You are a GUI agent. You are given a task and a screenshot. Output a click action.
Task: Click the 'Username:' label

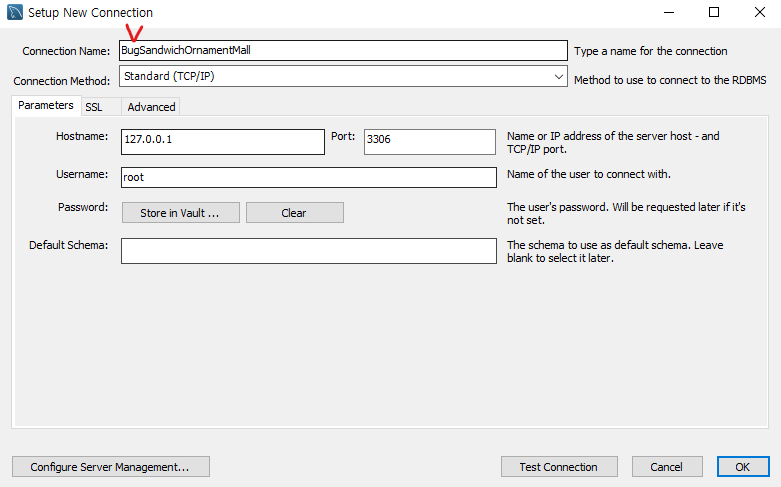click(82, 174)
